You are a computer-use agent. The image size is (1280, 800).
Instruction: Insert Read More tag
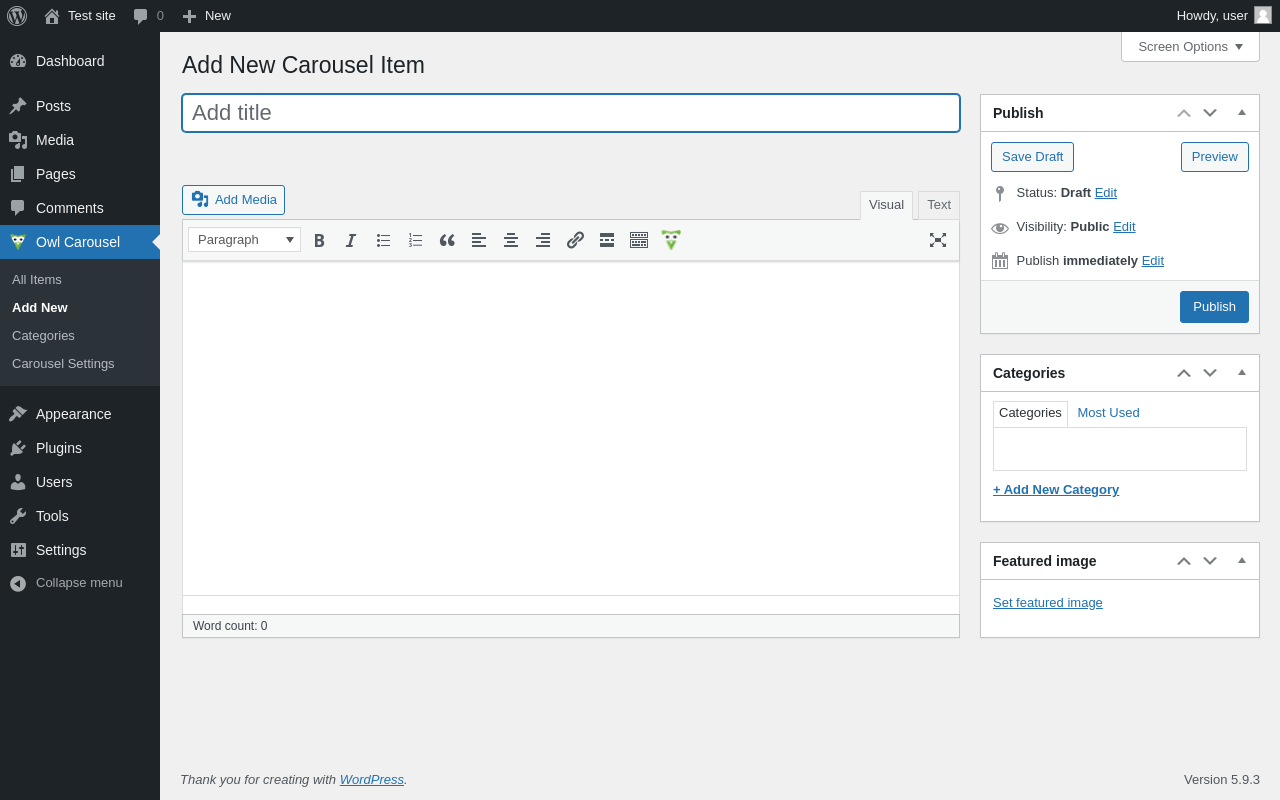[607, 240]
